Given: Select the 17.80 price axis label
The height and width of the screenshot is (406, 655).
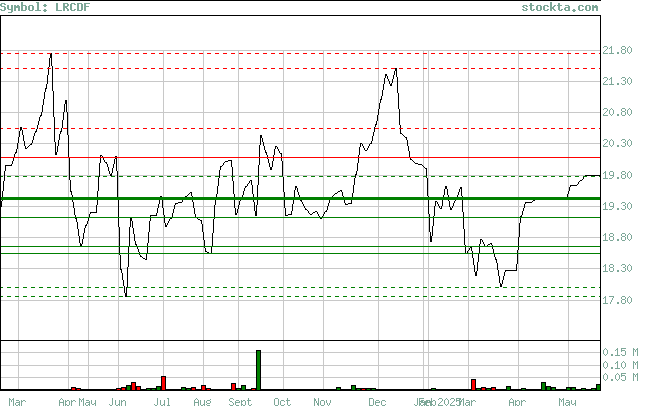Looking at the screenshot, I should pos(617,300).
